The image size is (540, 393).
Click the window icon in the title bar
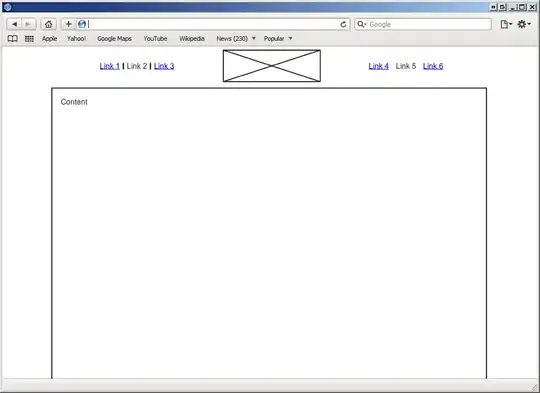pyautogui.click(x=8, y=7)
